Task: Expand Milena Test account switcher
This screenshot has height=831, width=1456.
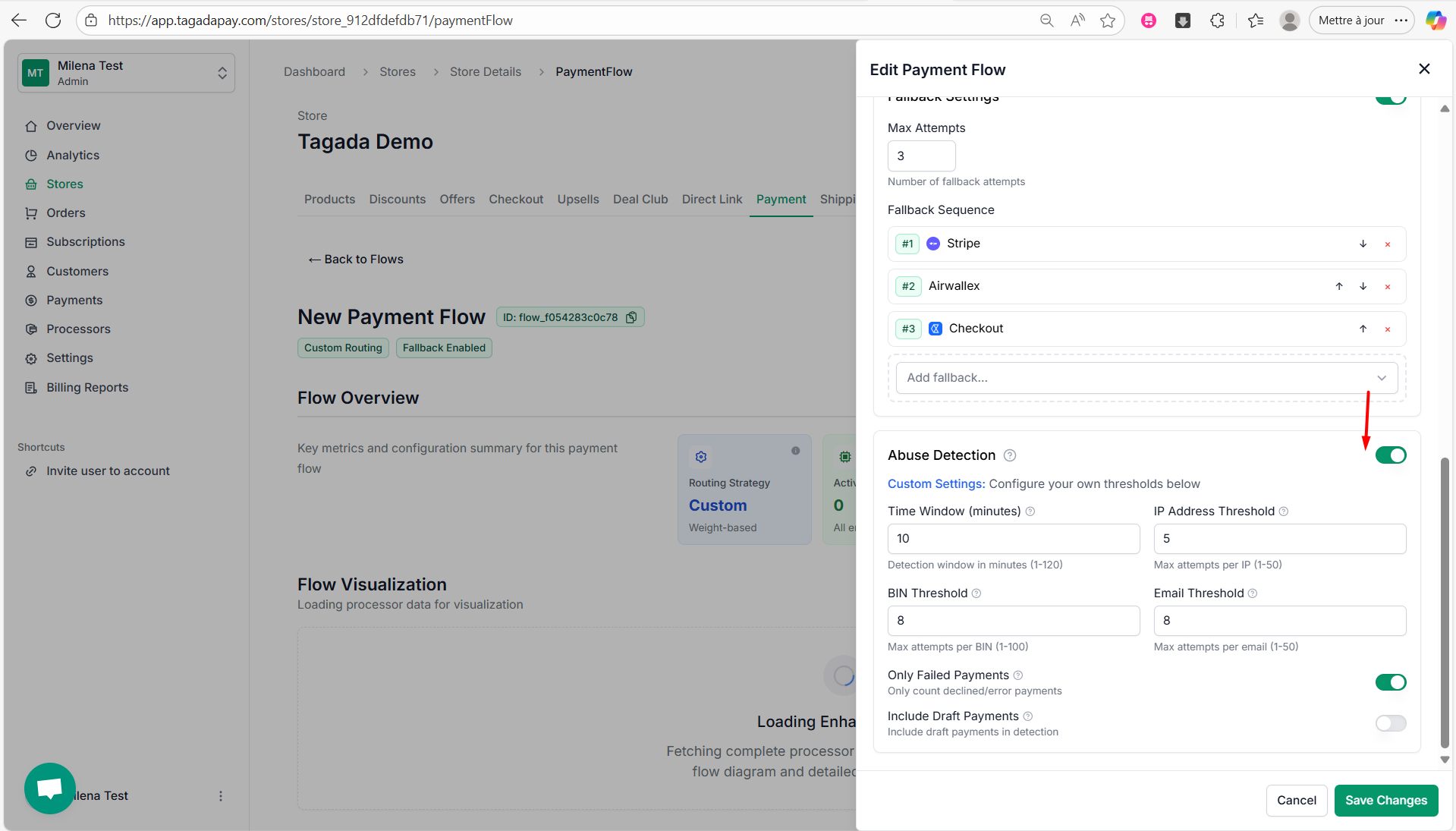Action: point(126,73)
